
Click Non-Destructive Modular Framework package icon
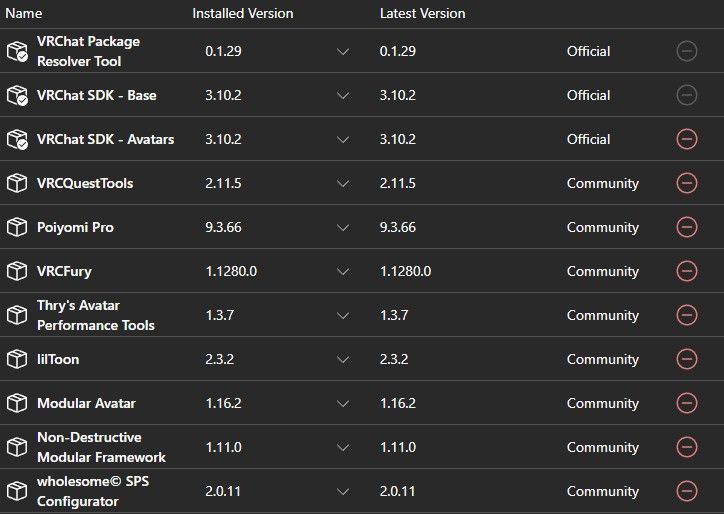click(x=17, y=447)
